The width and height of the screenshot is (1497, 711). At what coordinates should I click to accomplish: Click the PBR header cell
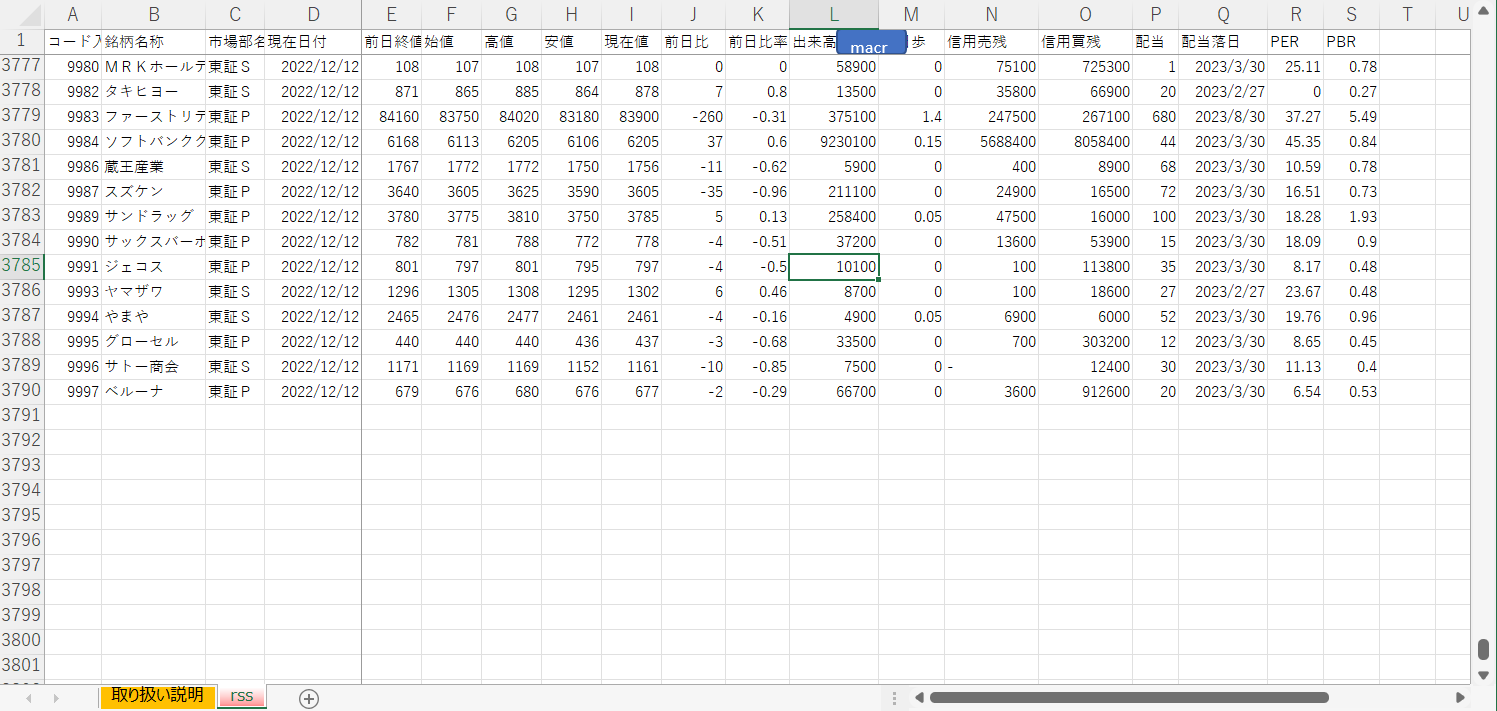[x=1351, y=42]
